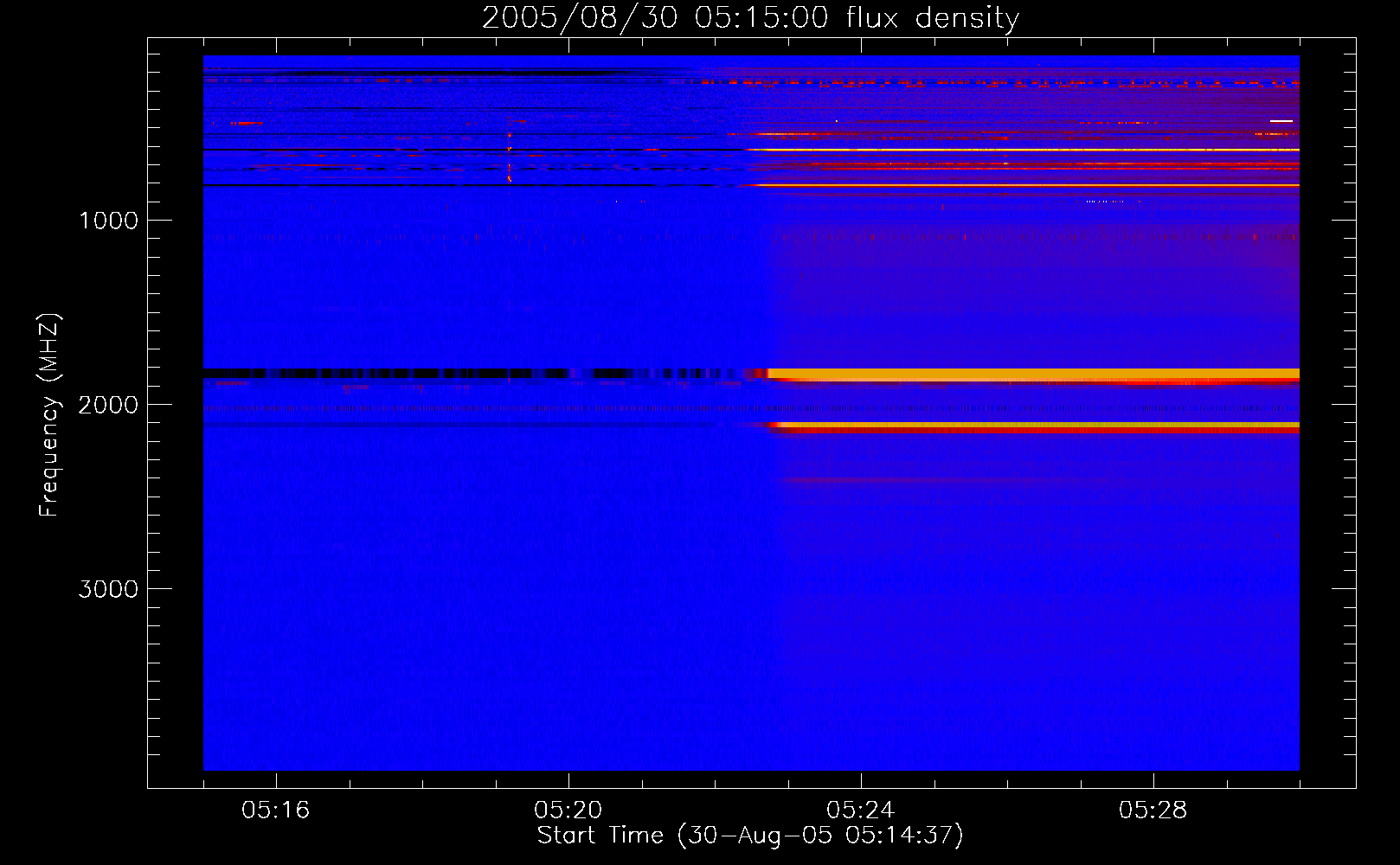Screen dimensions: 1400x865
Task: Click the 1000 frequency tick label
Action: (x=108, y=221)
